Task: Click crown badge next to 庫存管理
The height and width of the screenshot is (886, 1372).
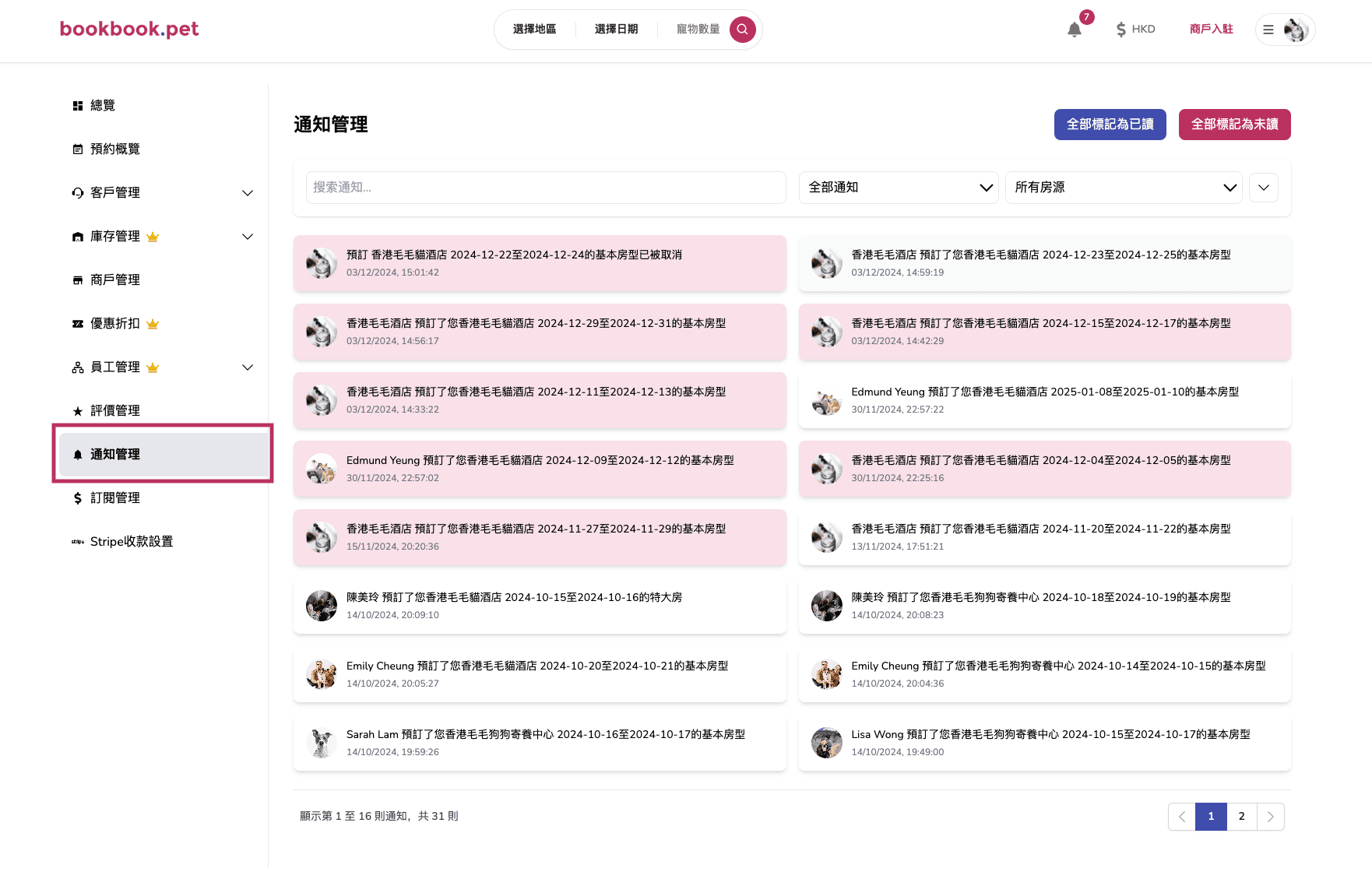Action: pyautogui.click(x=153, y=237)
